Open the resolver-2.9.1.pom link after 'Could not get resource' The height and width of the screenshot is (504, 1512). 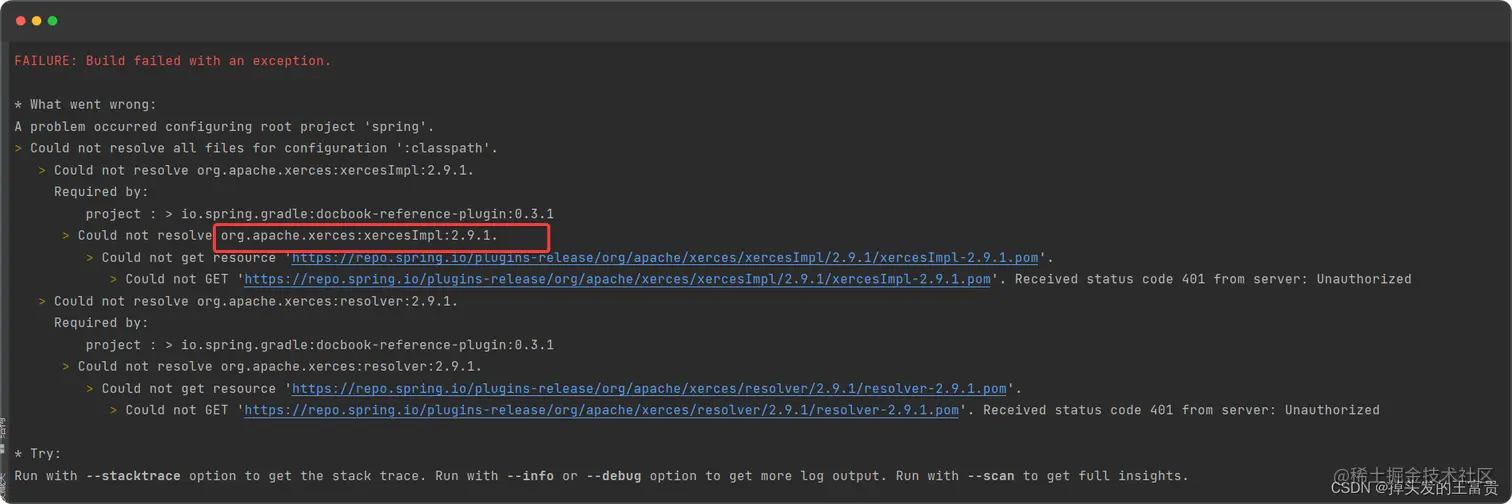click(651, 389)
